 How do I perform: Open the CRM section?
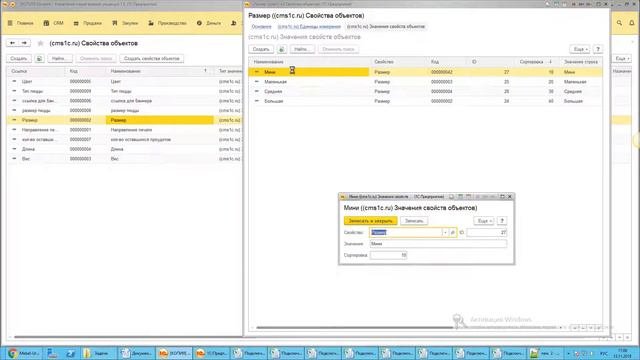click(53, 23)
